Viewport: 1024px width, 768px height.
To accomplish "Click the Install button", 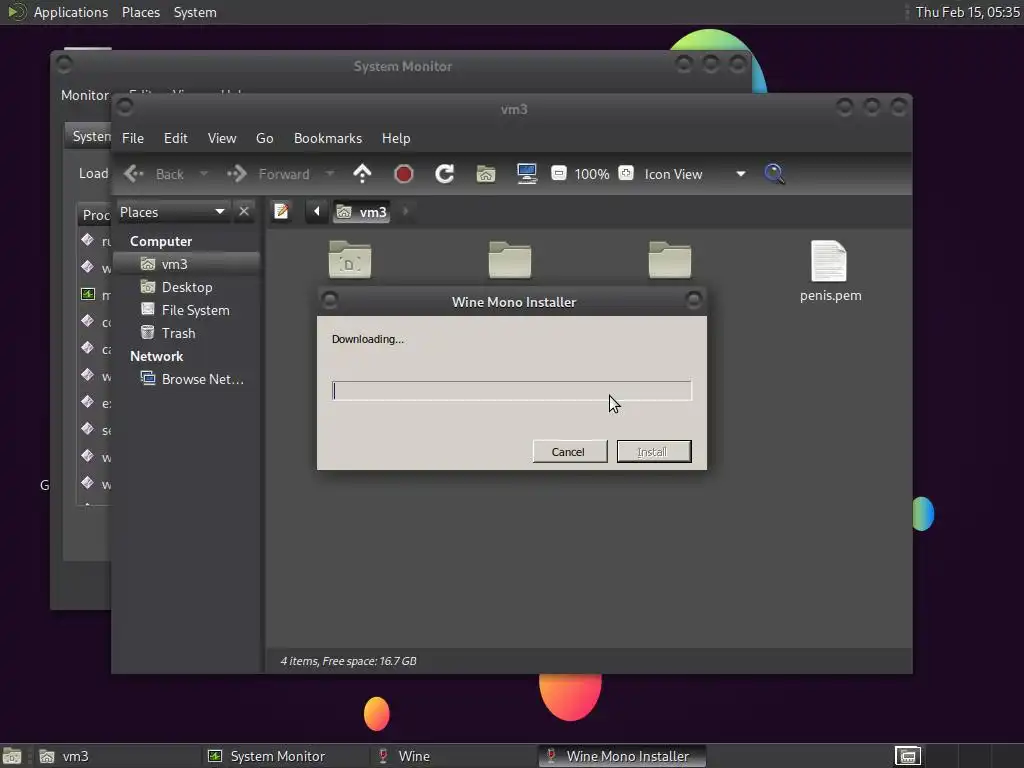I will click(x=654, y=452).
